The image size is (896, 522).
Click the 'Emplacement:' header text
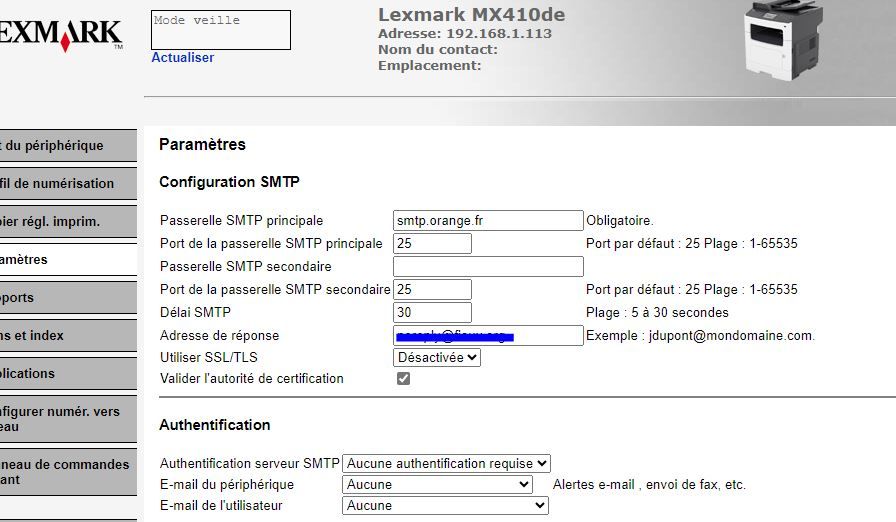(x=429, y=66)
